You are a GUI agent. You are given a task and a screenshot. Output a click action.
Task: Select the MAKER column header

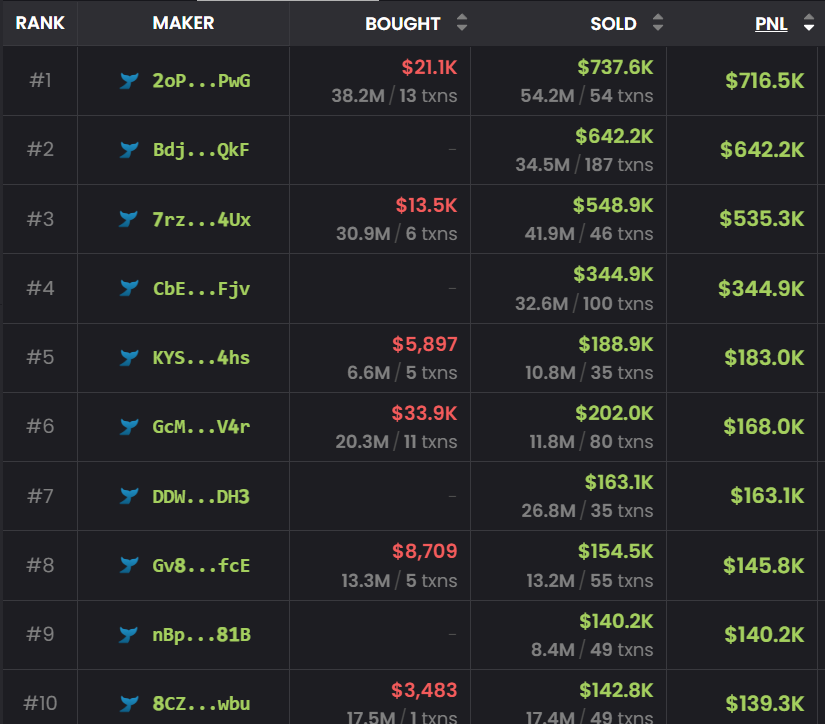pyautogui.click(x=183, y=23)
